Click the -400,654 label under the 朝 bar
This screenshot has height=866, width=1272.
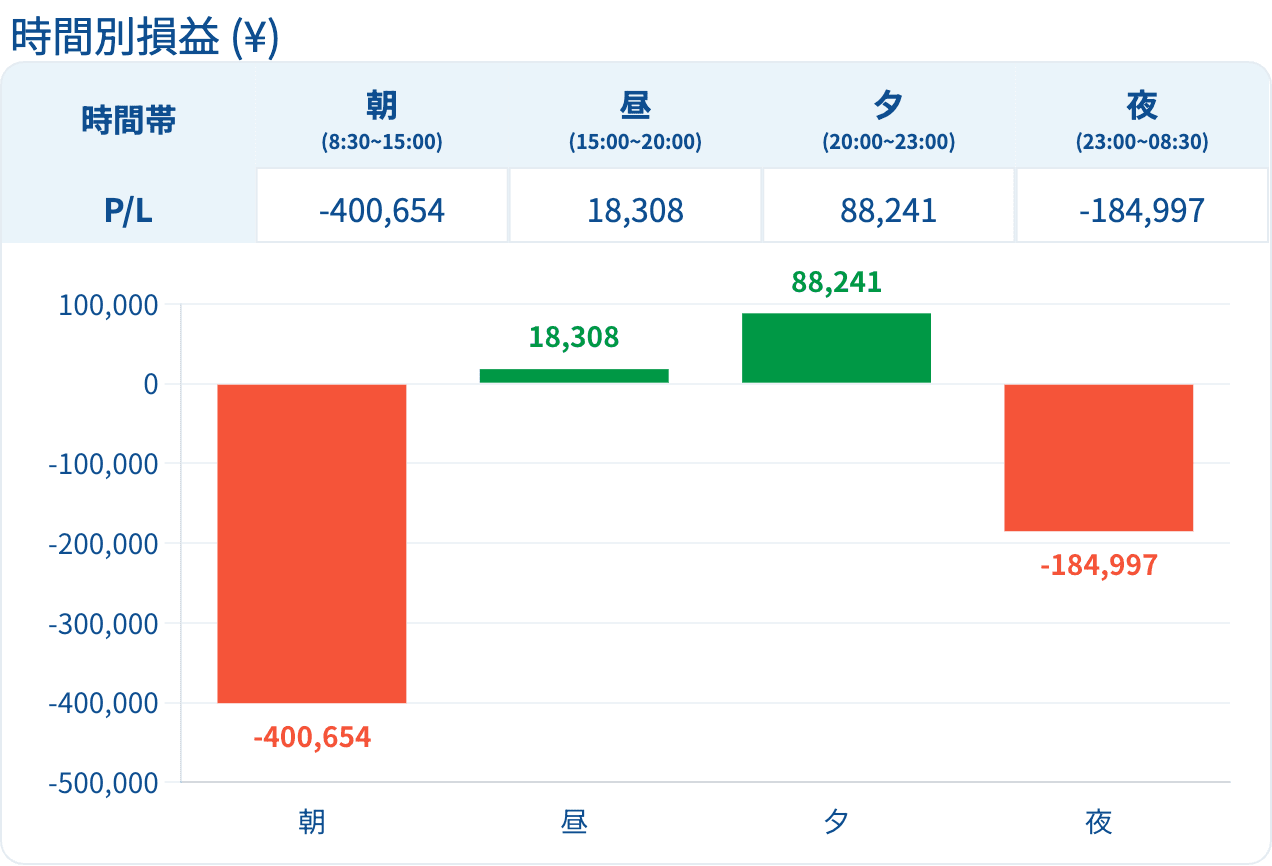click(312, 739)
